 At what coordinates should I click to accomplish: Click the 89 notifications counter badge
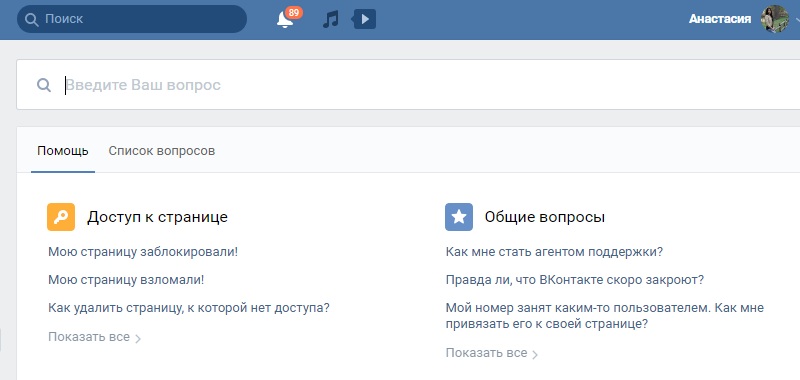pyautogui.click(x=293, y=12)
